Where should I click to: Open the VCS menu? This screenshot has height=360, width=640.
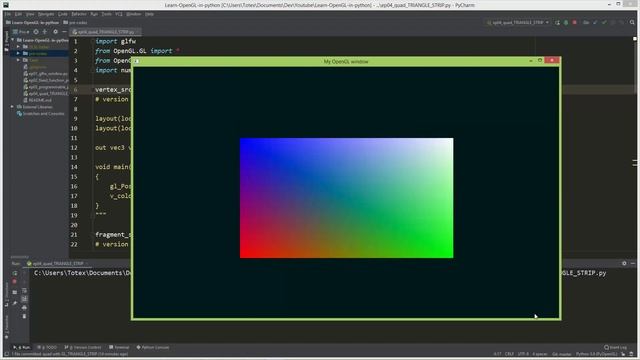[119, 14]
